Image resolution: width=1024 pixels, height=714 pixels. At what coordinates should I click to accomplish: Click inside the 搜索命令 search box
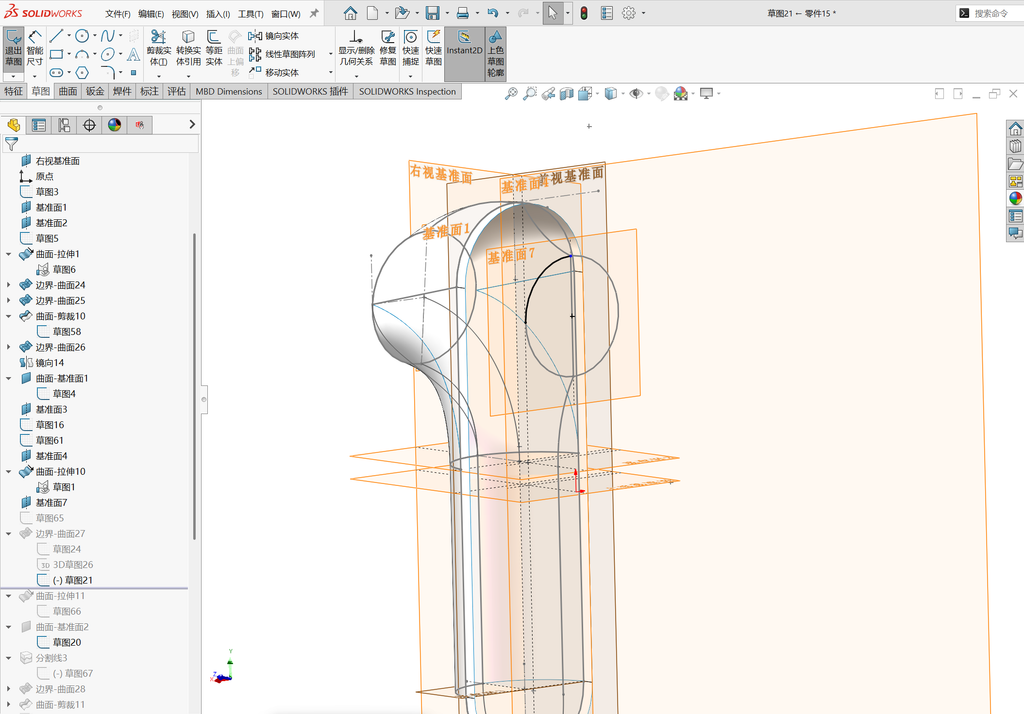click(991, 13)
